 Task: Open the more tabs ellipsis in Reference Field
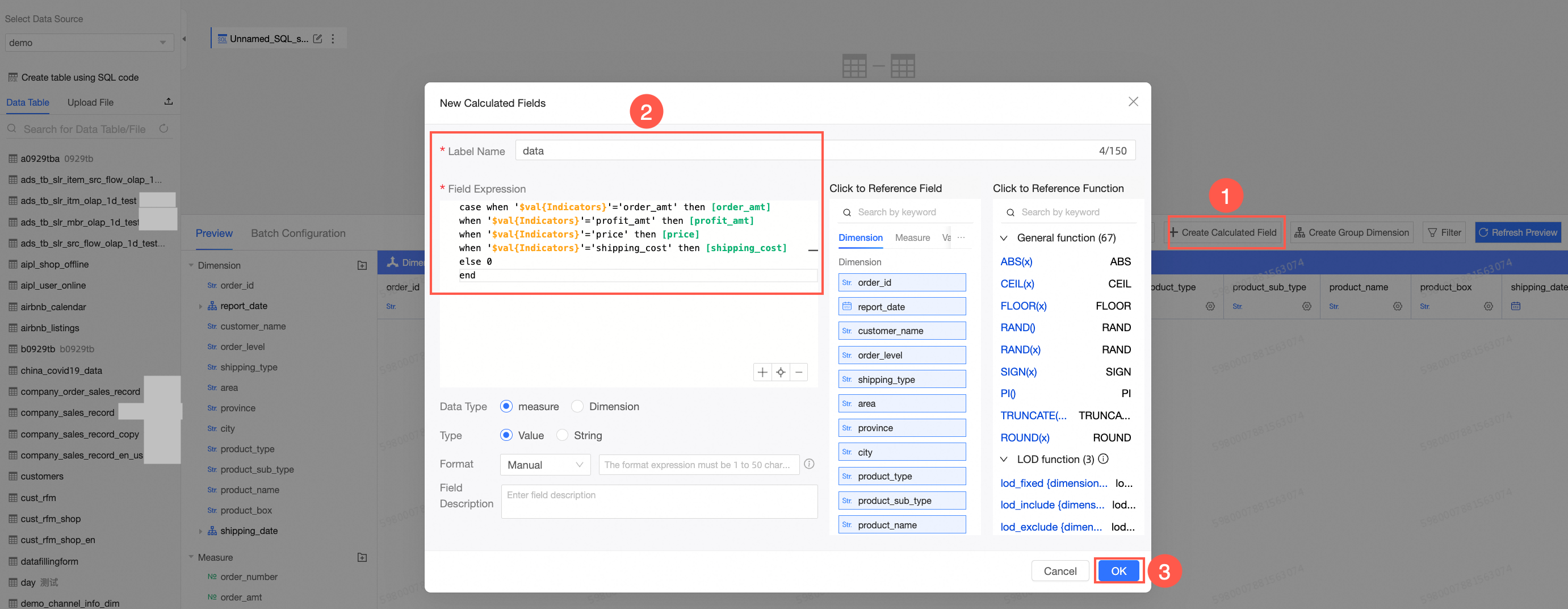click(x=961, y=237)
